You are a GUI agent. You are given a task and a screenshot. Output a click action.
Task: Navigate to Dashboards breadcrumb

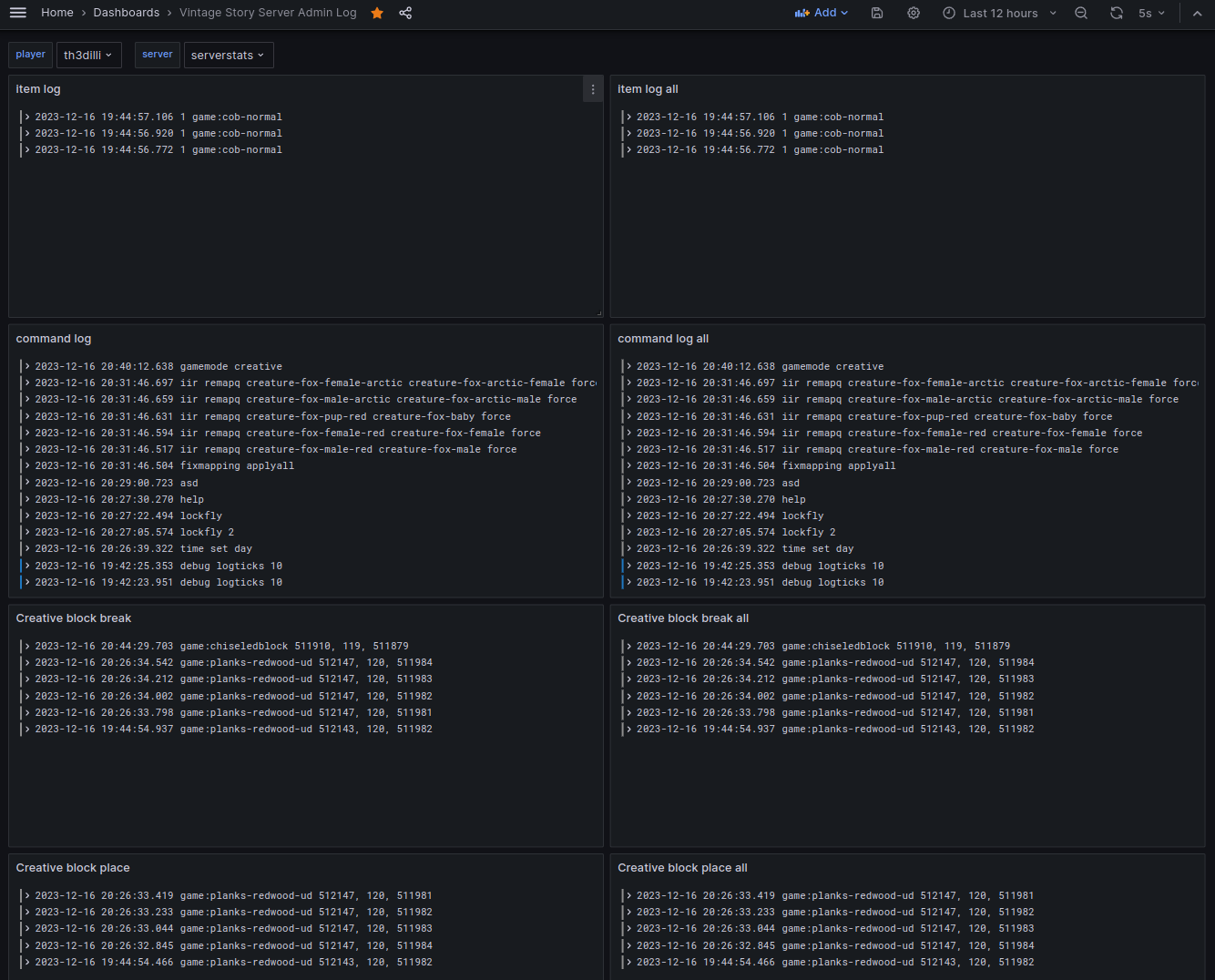pos(127,13)
